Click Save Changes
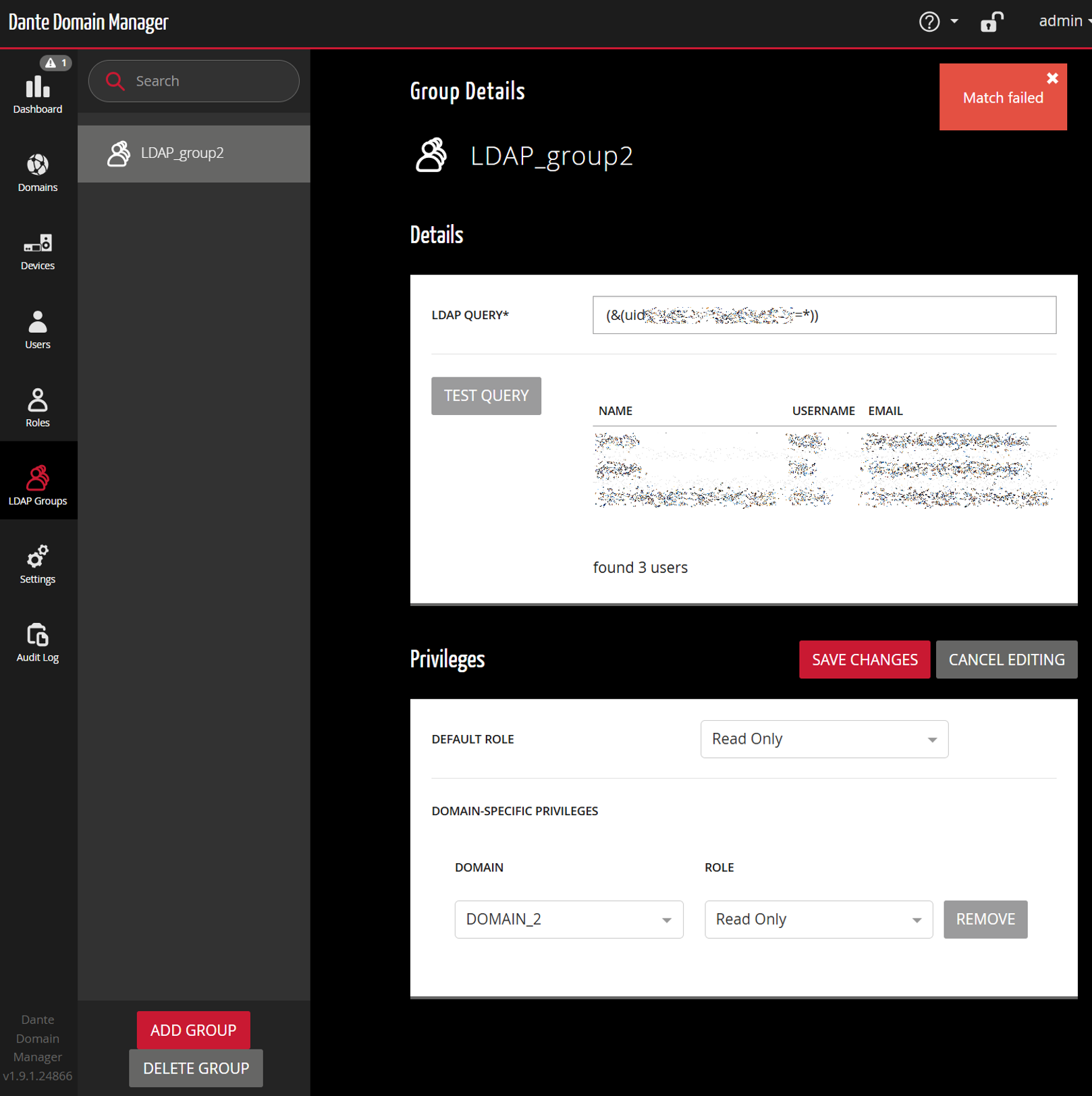Screen dimensions: 1092x1096 [x=865, y=659]
